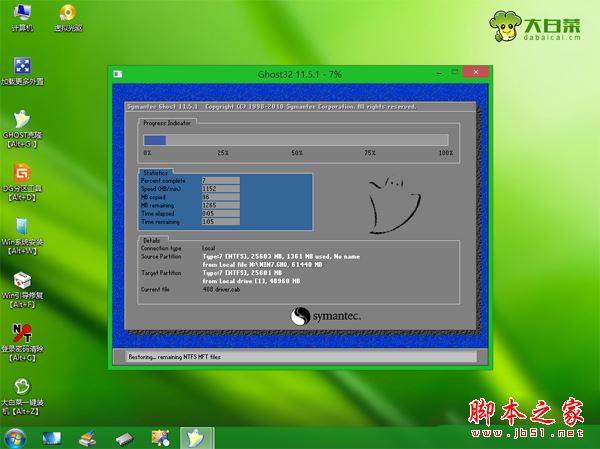600x449 pixels.
Task: Select the active Ghost taskbar button
Action: [x=197, y=438]
